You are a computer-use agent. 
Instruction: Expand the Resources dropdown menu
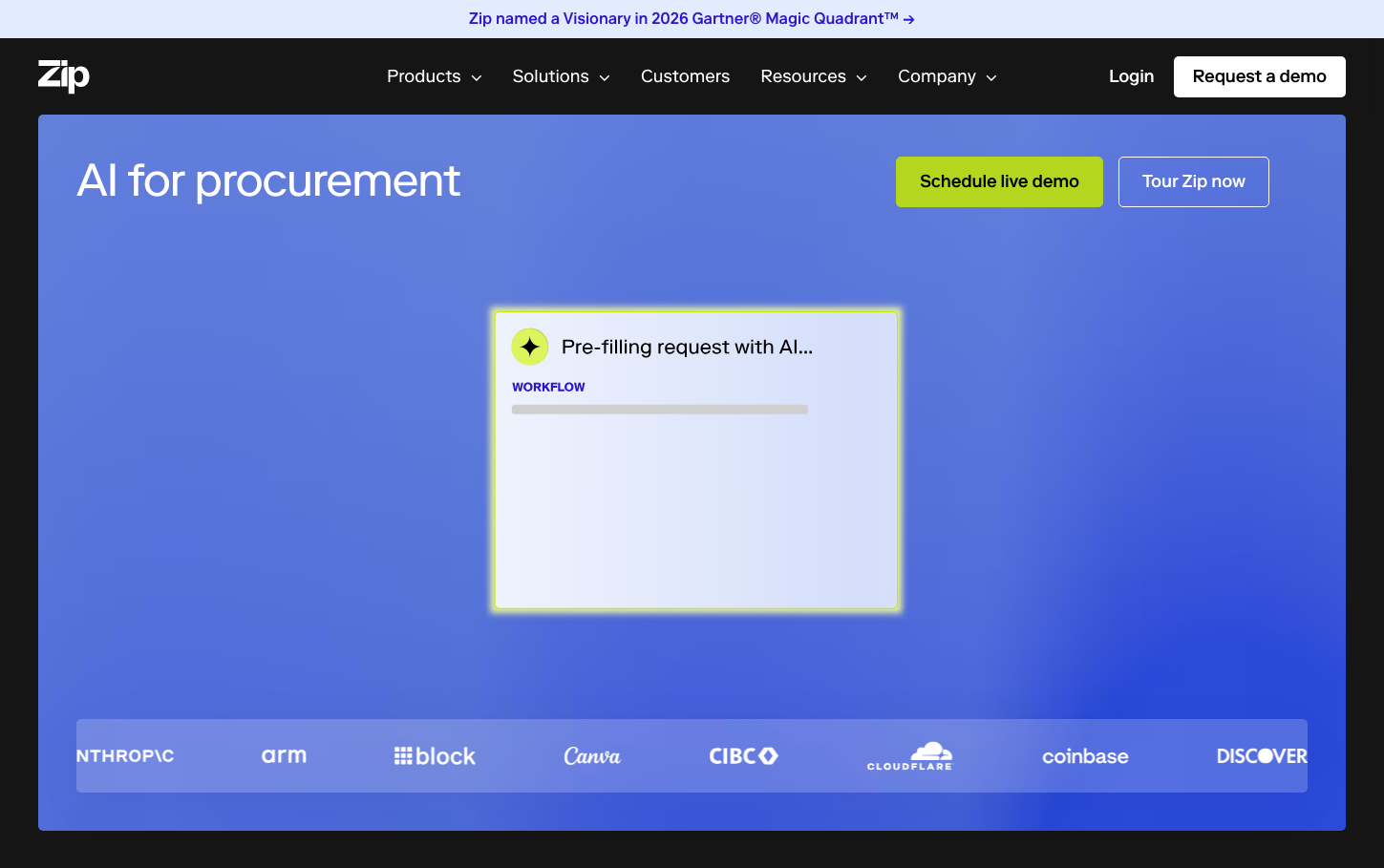(813, 76)
